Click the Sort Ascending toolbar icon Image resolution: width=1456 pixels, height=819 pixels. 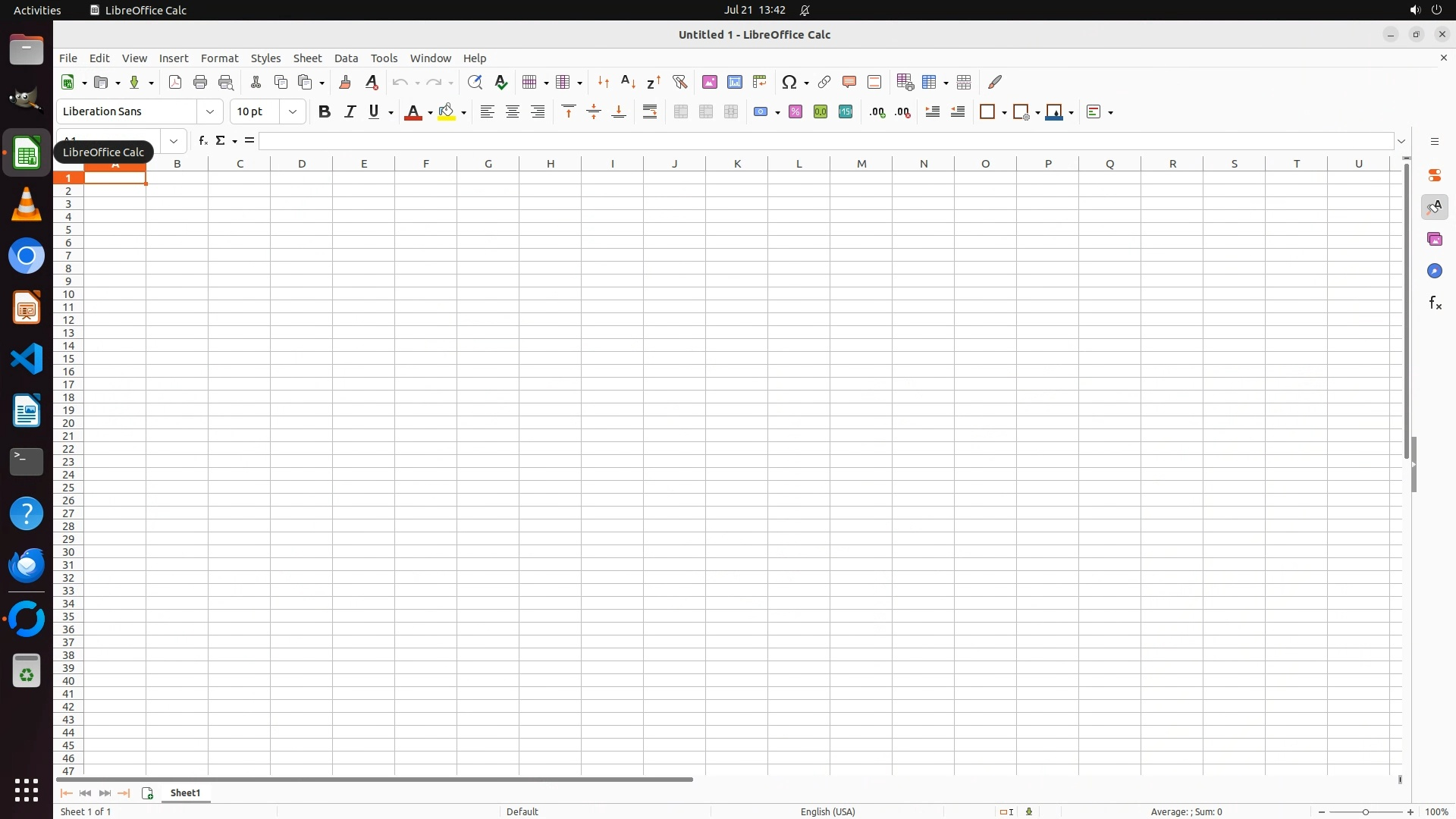click(x=628, y=82)
